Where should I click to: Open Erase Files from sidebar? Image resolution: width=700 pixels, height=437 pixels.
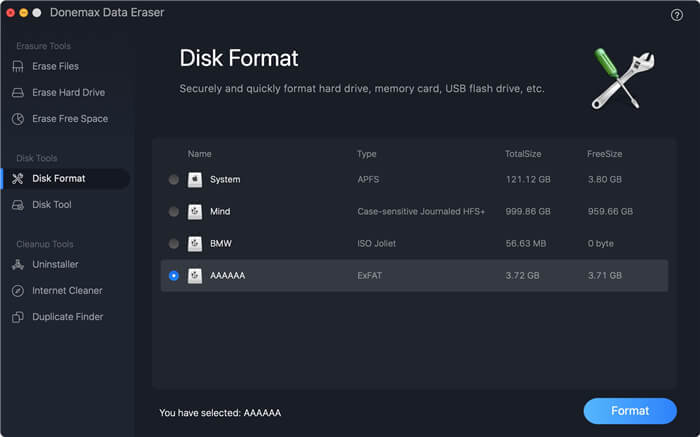(55, 67)
